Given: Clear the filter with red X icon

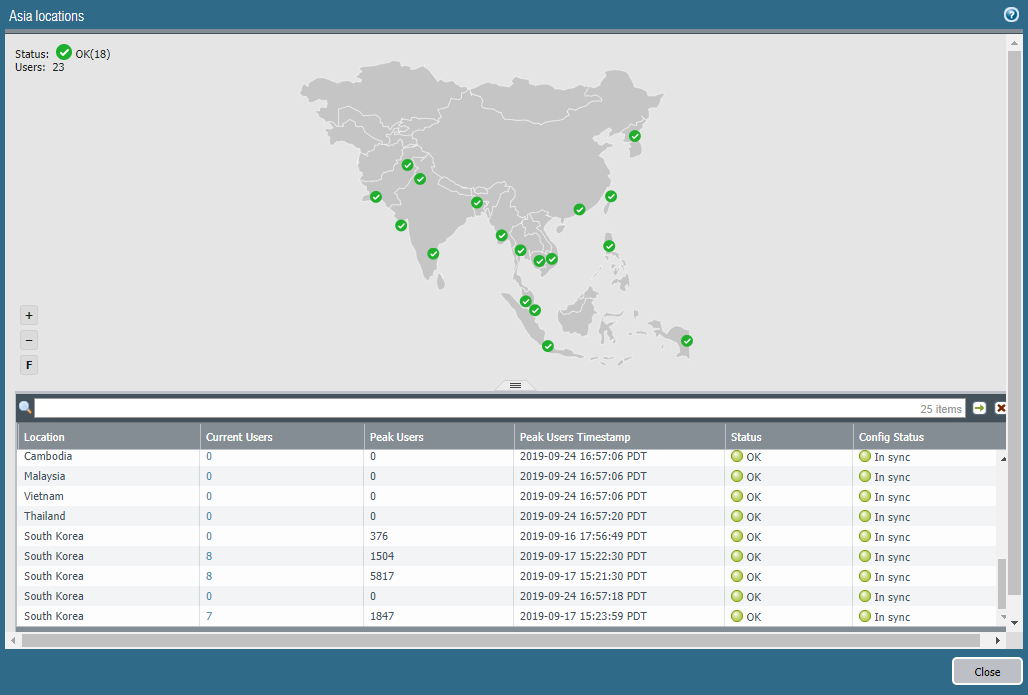Looking at the screenshot, I should [1000, 408].
